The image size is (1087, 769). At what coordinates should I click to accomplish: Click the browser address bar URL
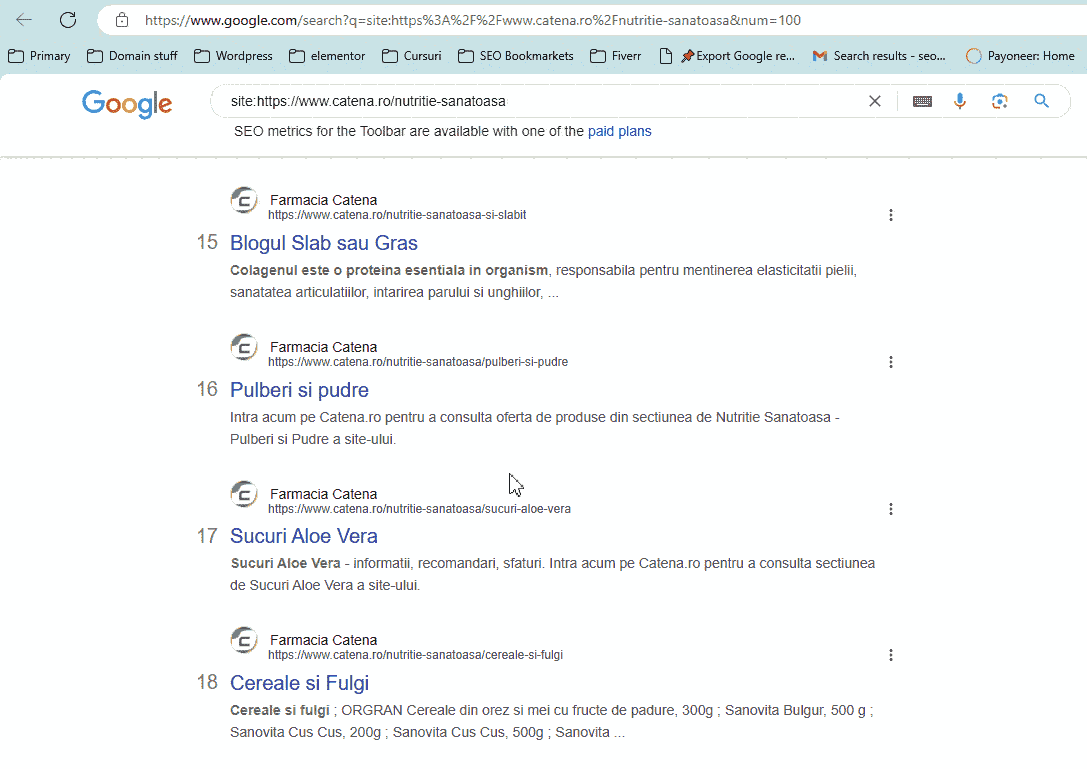coord(472,20)
